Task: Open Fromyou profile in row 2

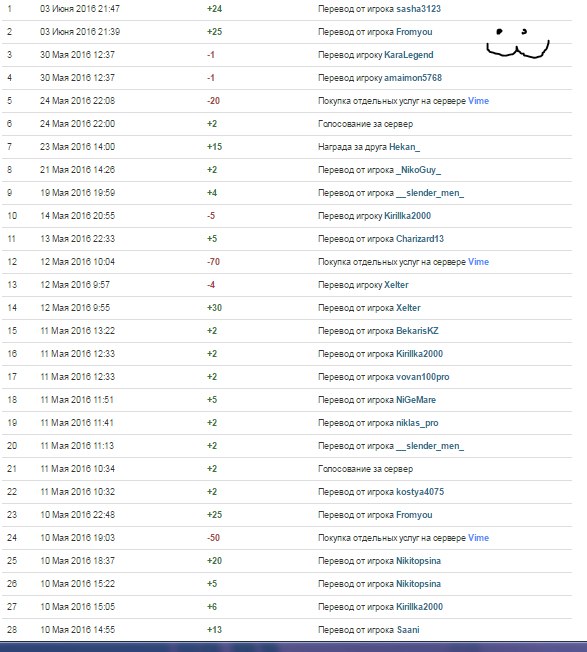Action: click(414, 32)
